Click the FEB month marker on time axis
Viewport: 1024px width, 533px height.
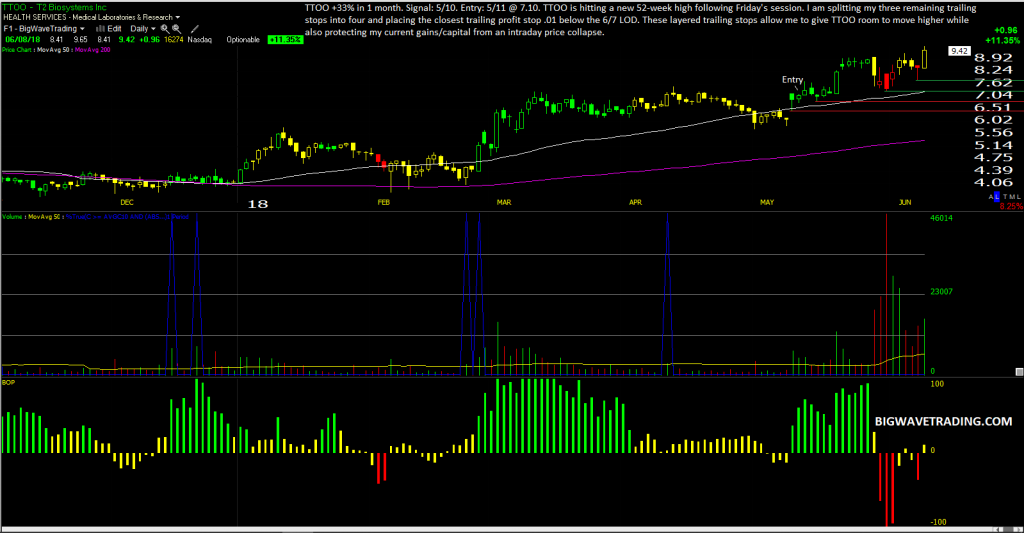383,202
